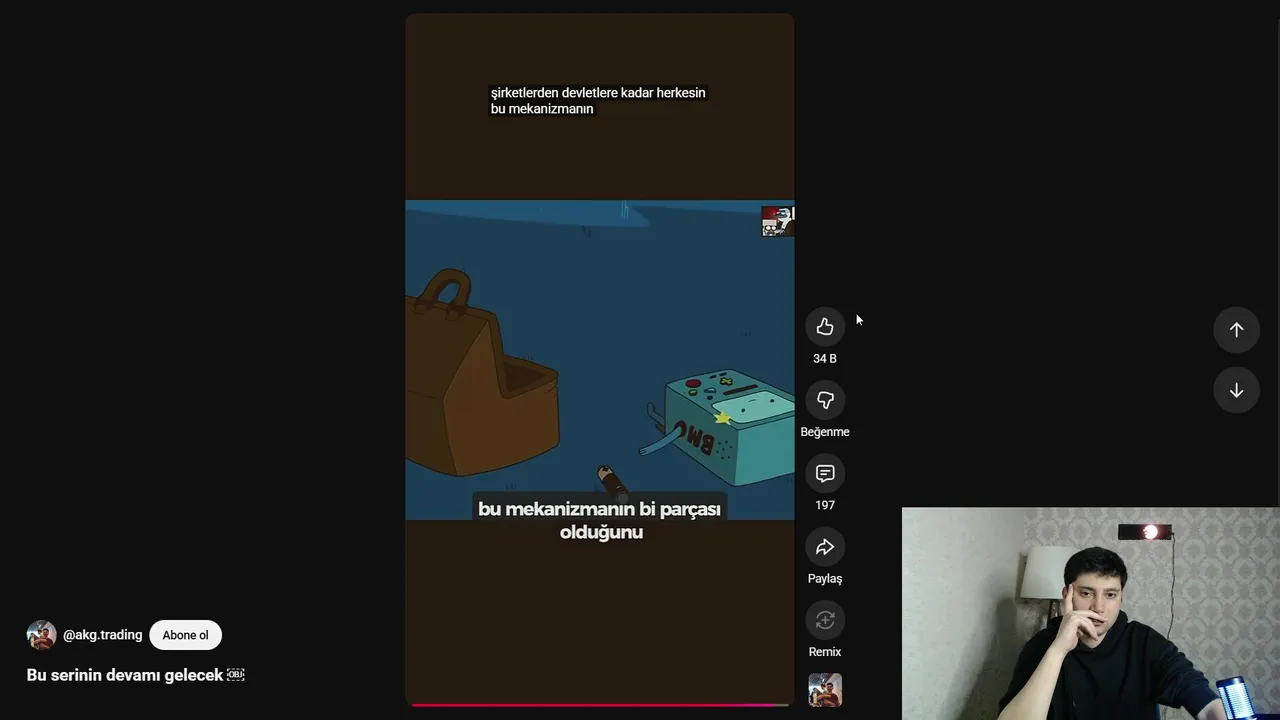Click the Short video to pause playback
The width and height of the screenshot is (1280, 720).
click(x=600, y=360)
